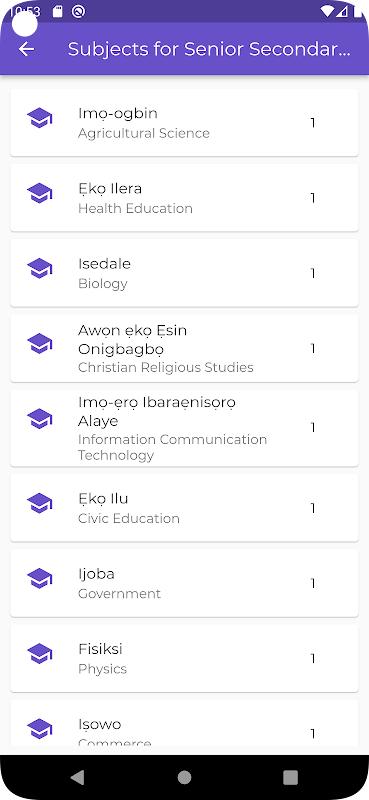This screenshot has width=369, height=800.
Task: Click the Subjects for Senior Secondary title
Action: click(x=209, y=49)
